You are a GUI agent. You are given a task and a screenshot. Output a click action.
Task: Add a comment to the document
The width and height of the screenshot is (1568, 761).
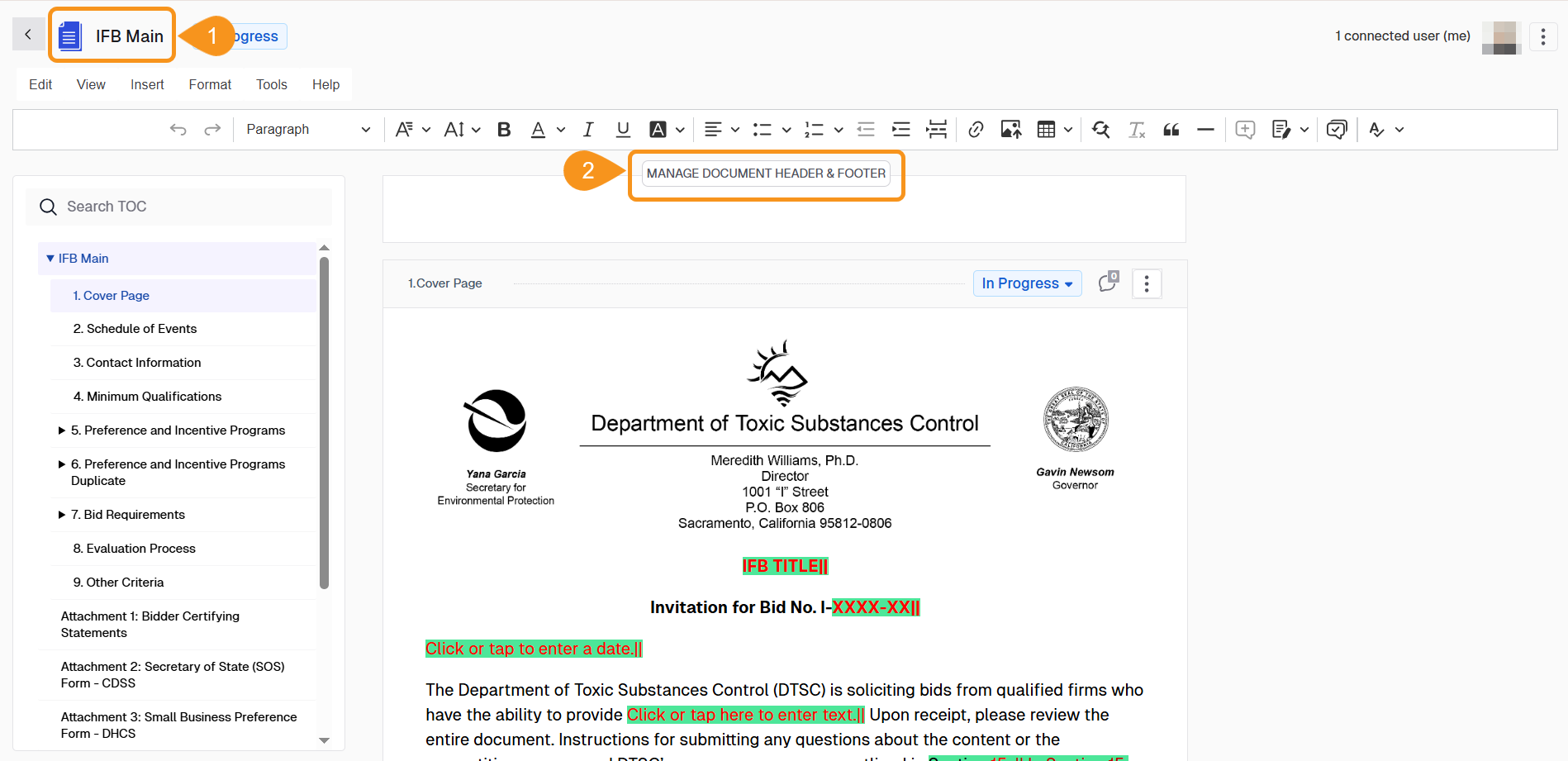pyautogui.click(x=1244, y=129)
